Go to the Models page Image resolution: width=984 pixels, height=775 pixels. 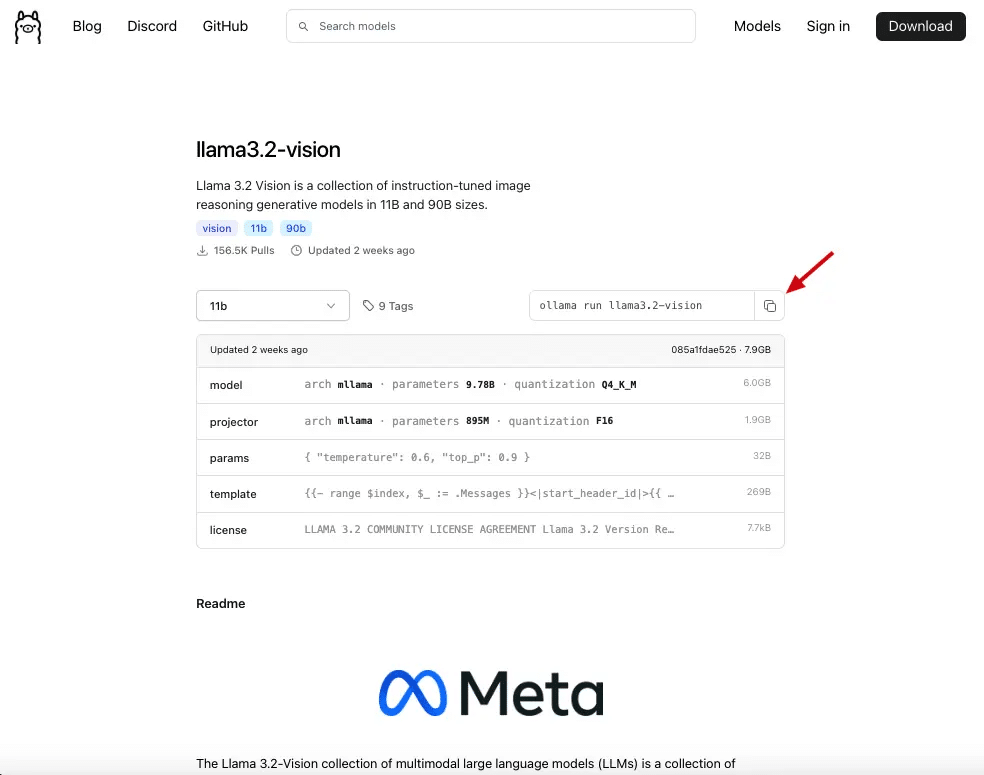point(757,26)
